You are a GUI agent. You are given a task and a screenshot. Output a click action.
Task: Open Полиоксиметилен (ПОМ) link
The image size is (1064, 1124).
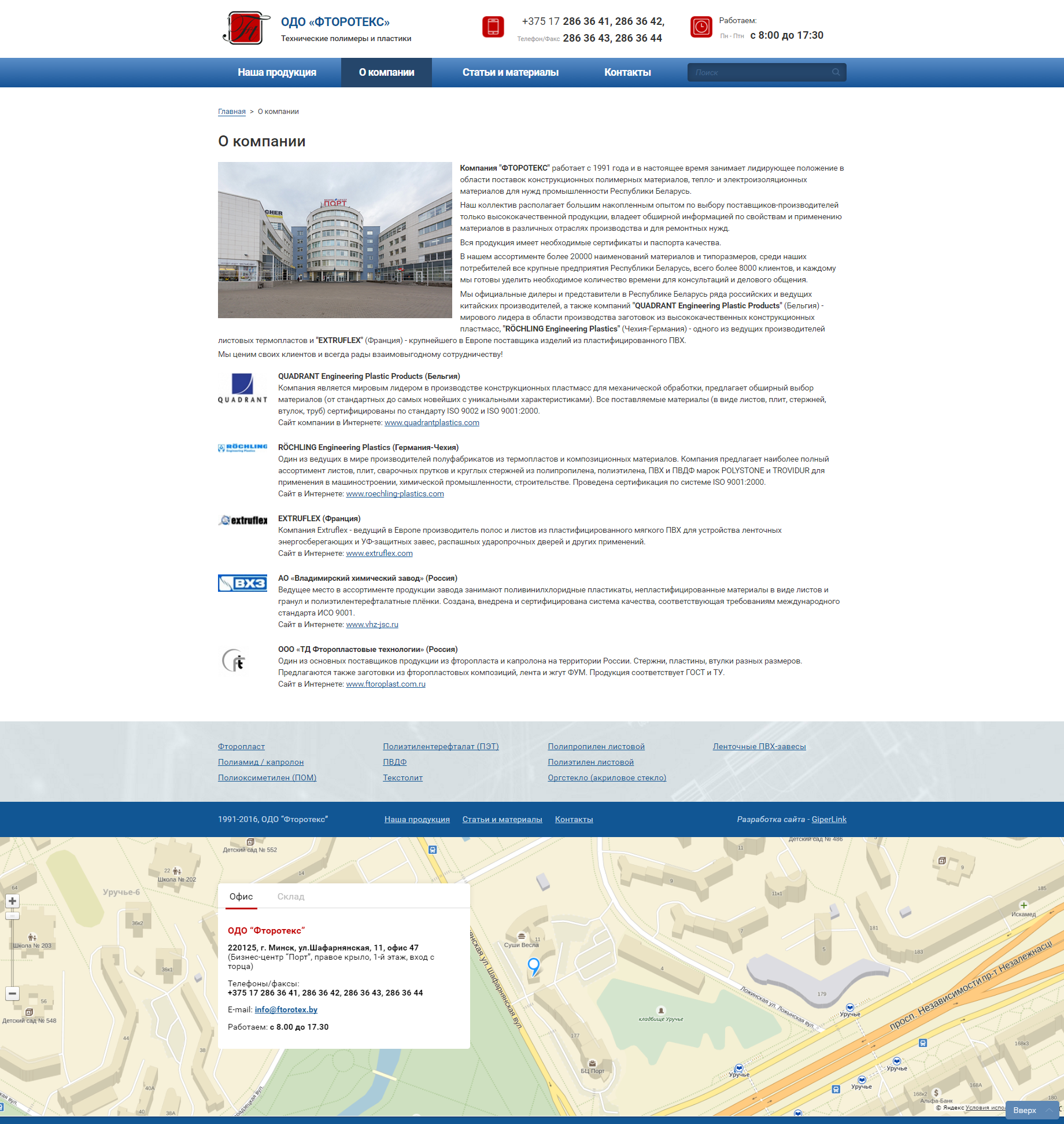pyautogui.click(x=267, y=777)
